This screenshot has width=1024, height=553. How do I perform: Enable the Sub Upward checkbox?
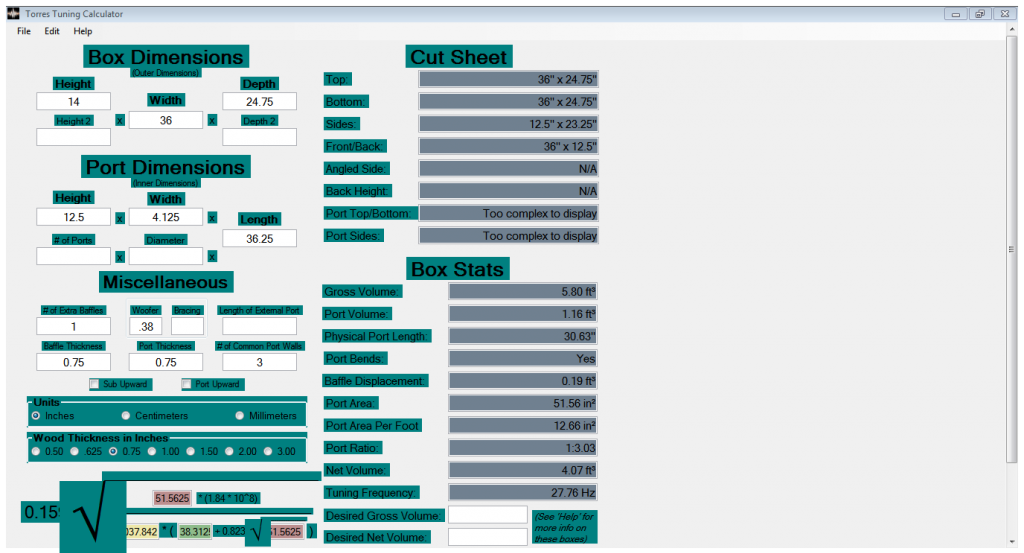(x=95, y=384)
